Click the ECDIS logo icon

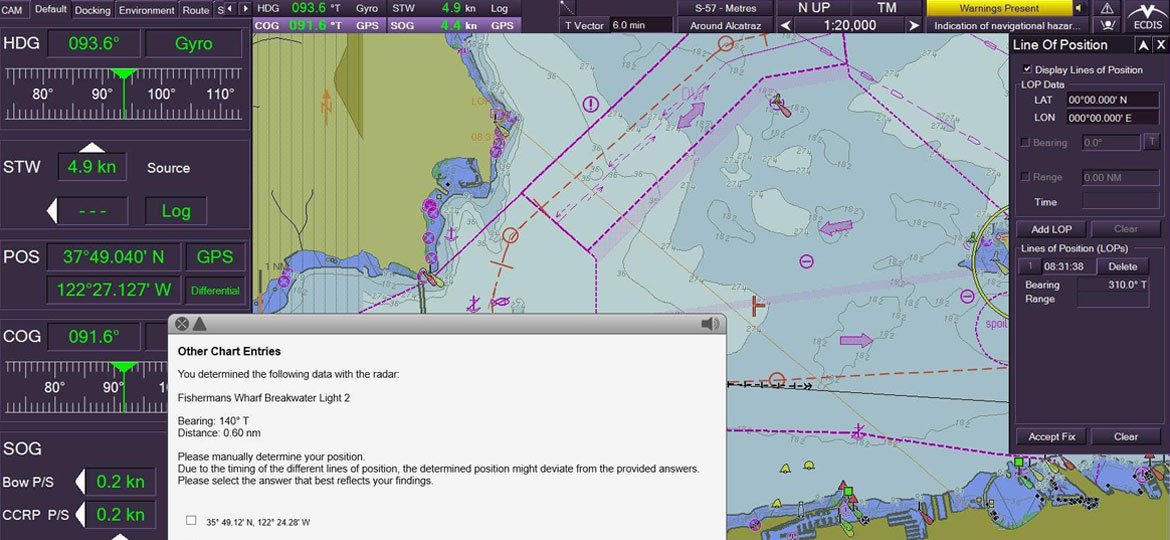pyautogui.click(x=1144, y=16)
